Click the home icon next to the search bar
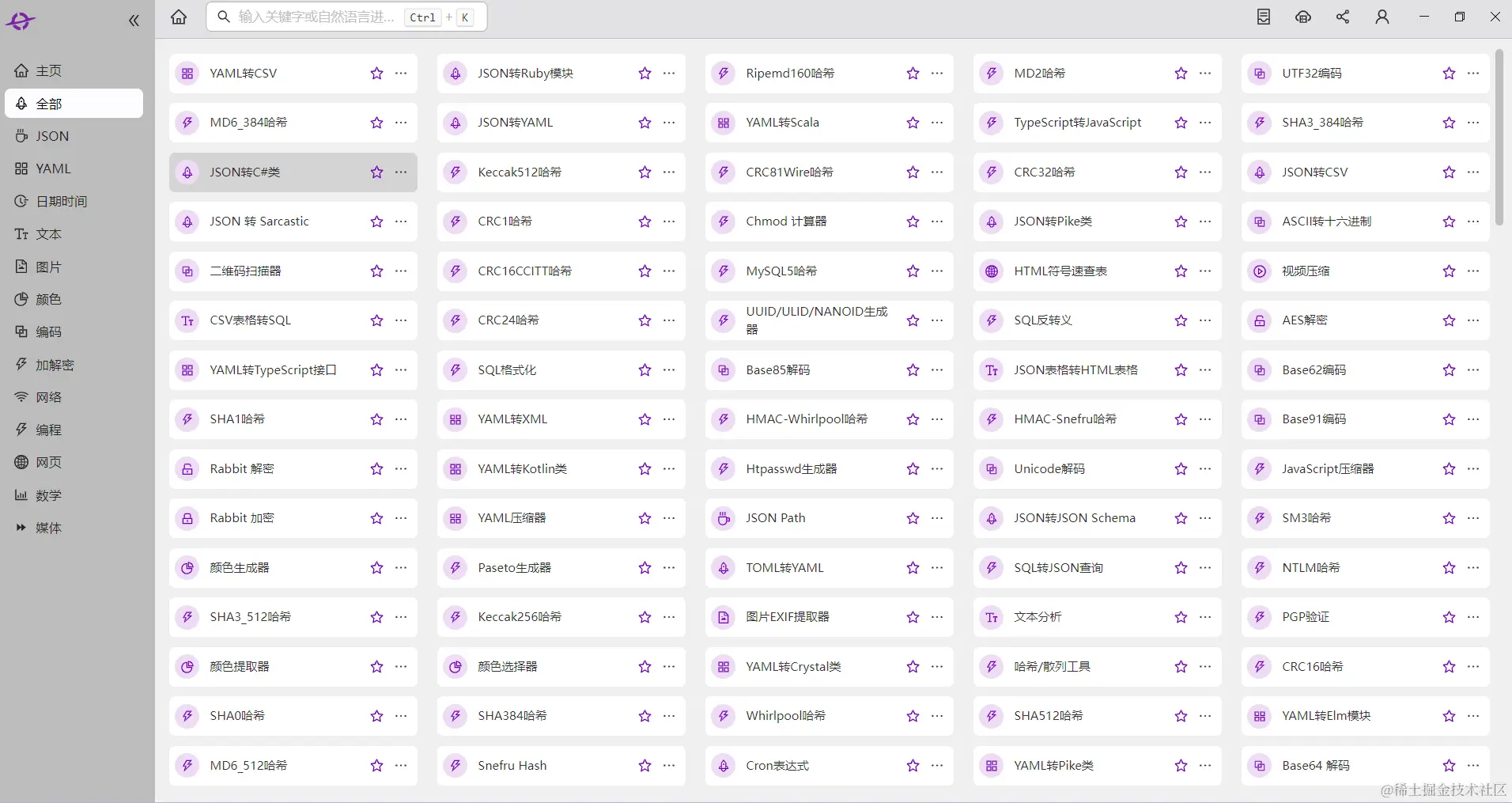The width and height of the screenshot is (1512, 803). pos(178,17)
